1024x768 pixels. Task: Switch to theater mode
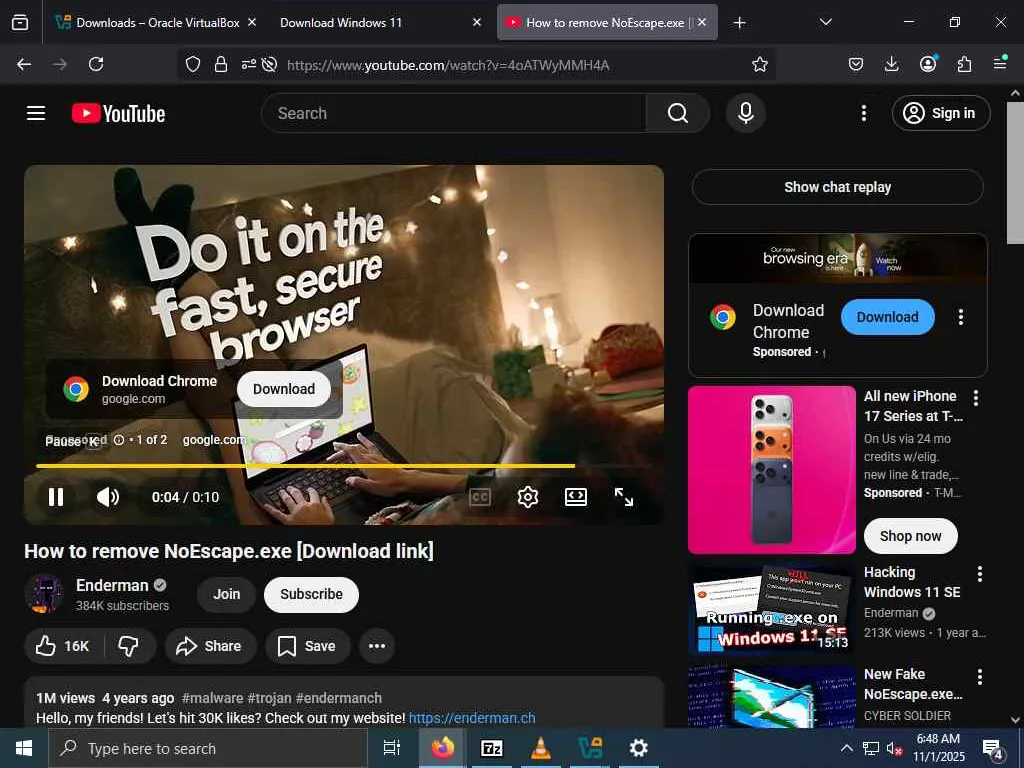click(x=576, y=497)
